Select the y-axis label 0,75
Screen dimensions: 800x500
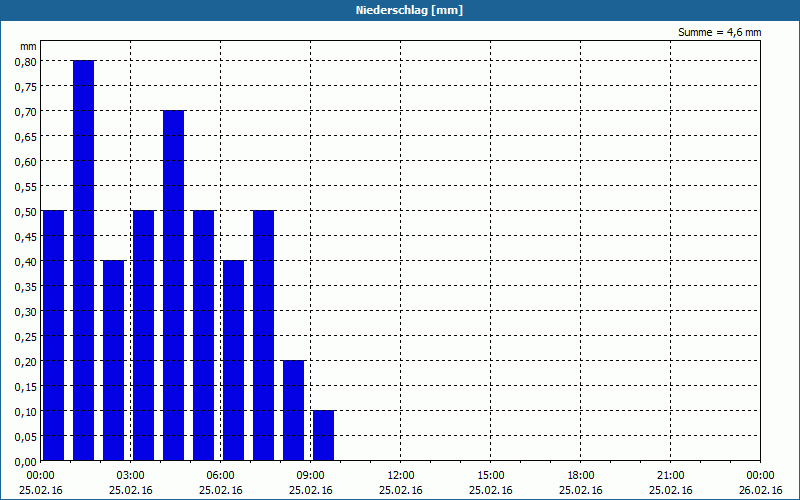pos(26,87)
